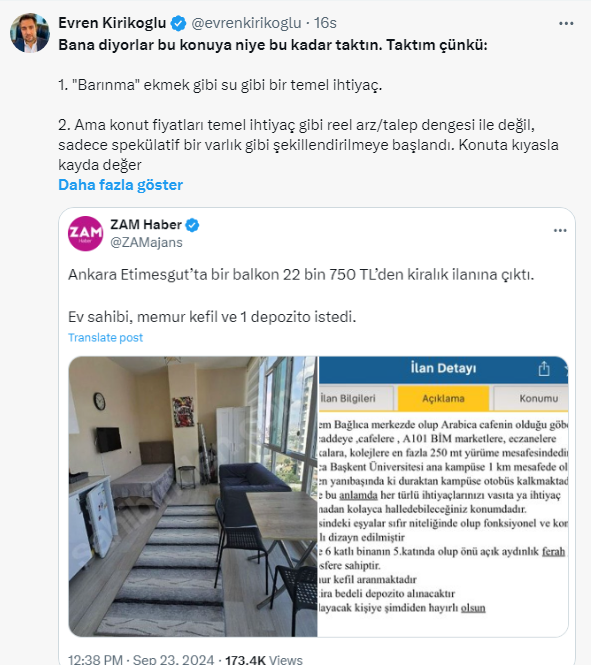Click the Evren Kirikoglu display name
This screenshot has width=591, height=665.
(112, 23)
